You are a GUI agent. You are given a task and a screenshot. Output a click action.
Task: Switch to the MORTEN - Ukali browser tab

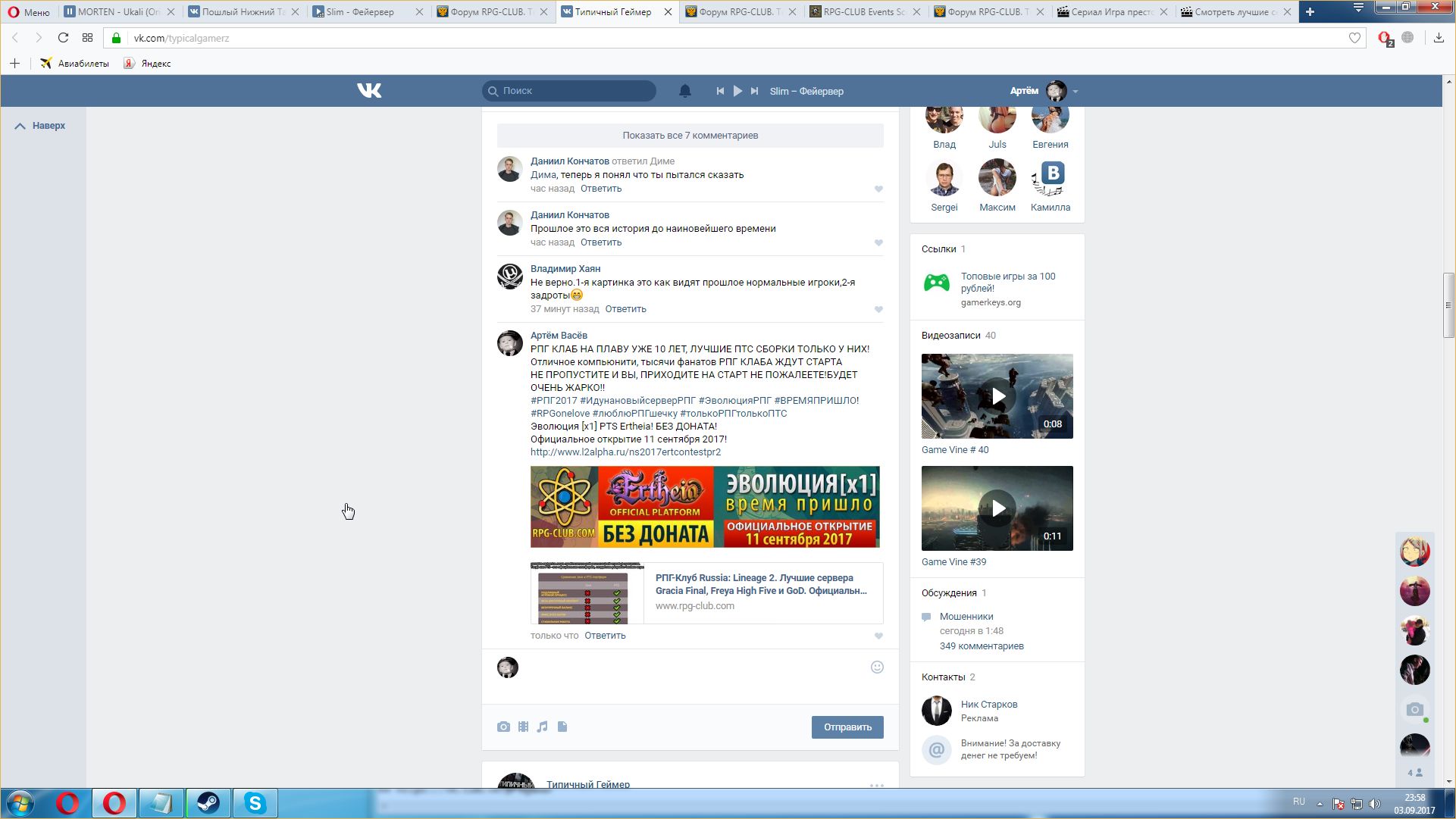pos(119,12)
